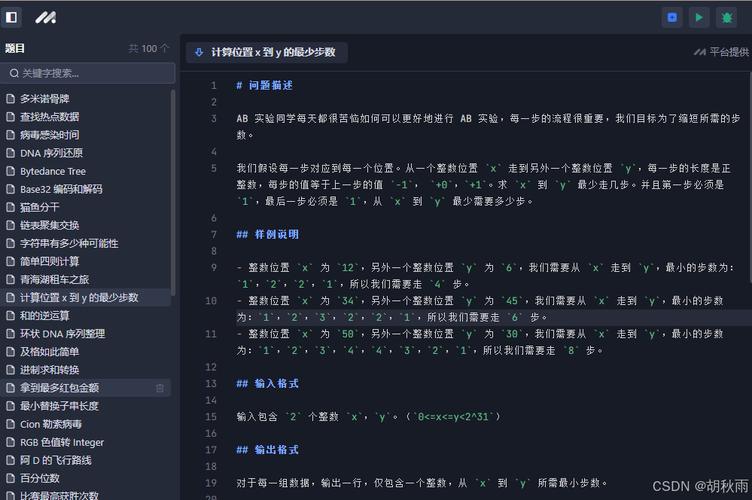Screen dimensions: 752x500
Task: Click file icon beside Bytedance Tree
Action: click(x=10, y=171)
